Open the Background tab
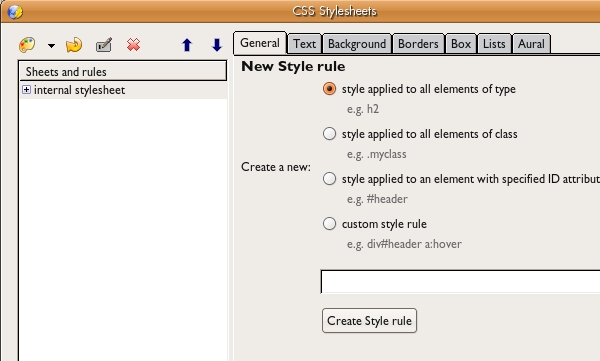This screenshot has height=361, width=600. tap(357, 44)
